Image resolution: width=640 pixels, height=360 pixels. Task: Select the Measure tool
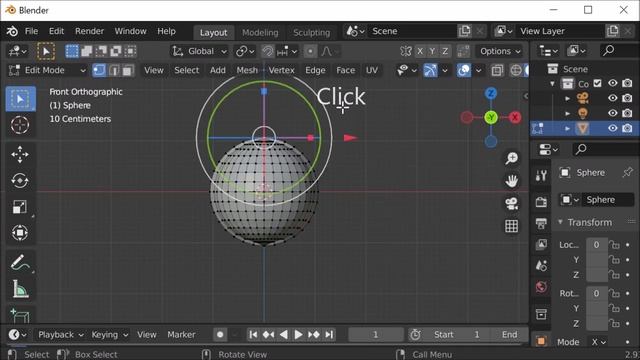(20, 289)
